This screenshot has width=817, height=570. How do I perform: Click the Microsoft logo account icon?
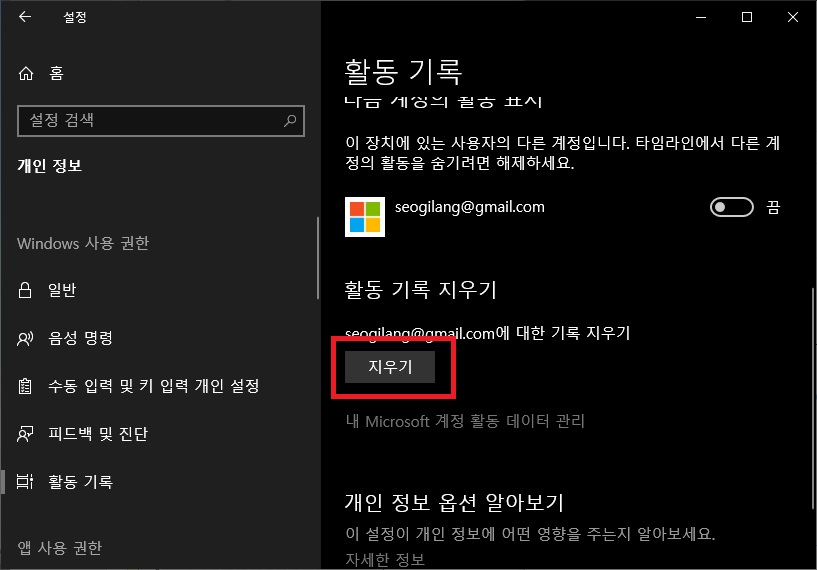[365, 217]
